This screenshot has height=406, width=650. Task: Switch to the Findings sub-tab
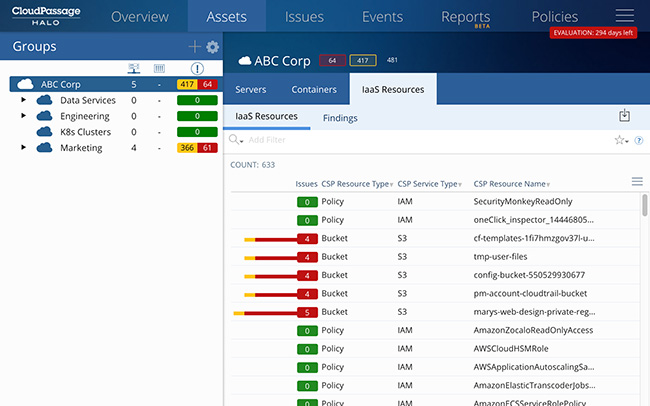point(340,118)
